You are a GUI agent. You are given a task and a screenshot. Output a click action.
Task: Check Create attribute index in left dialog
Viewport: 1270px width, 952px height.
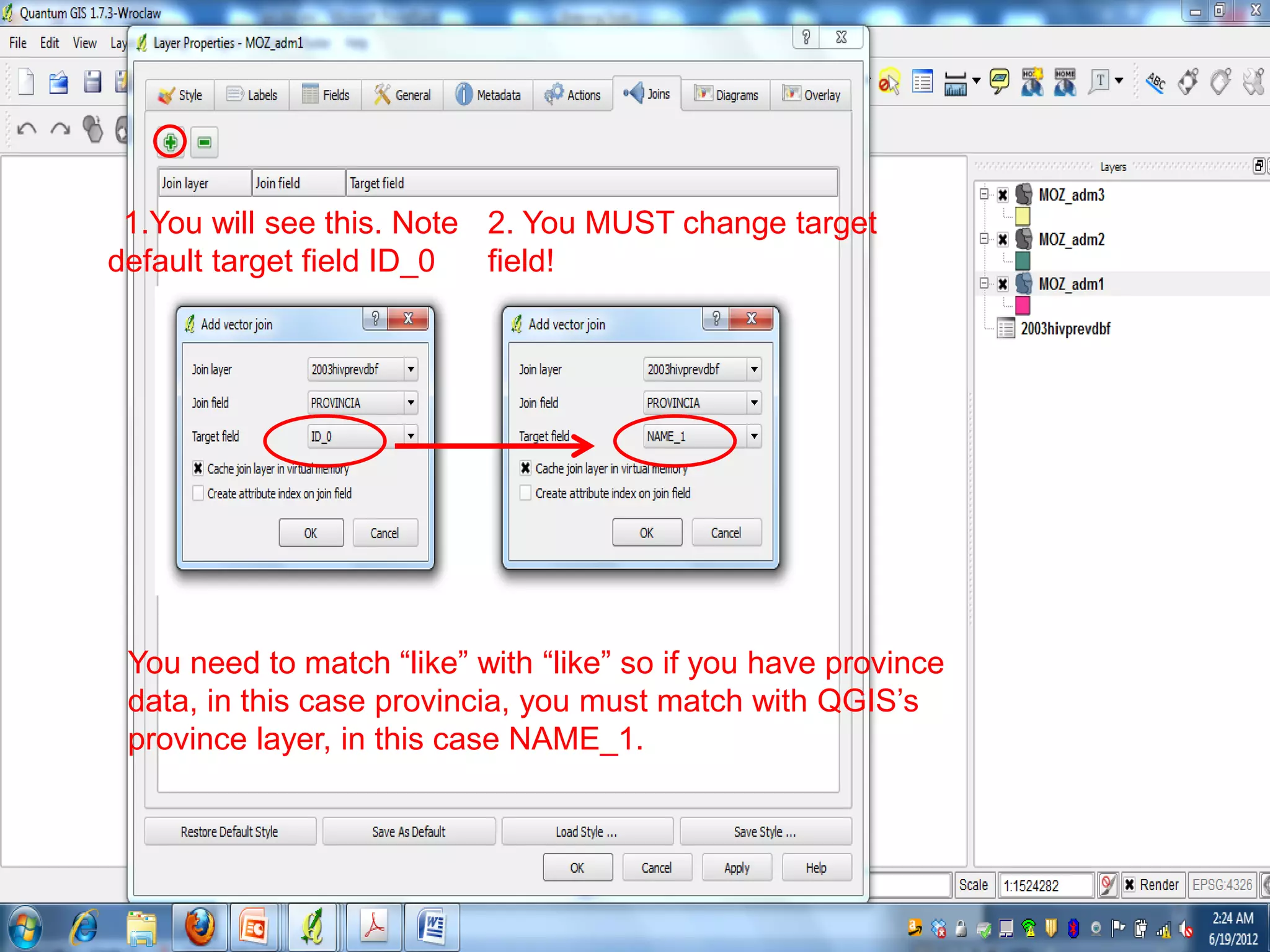(198, 493)
